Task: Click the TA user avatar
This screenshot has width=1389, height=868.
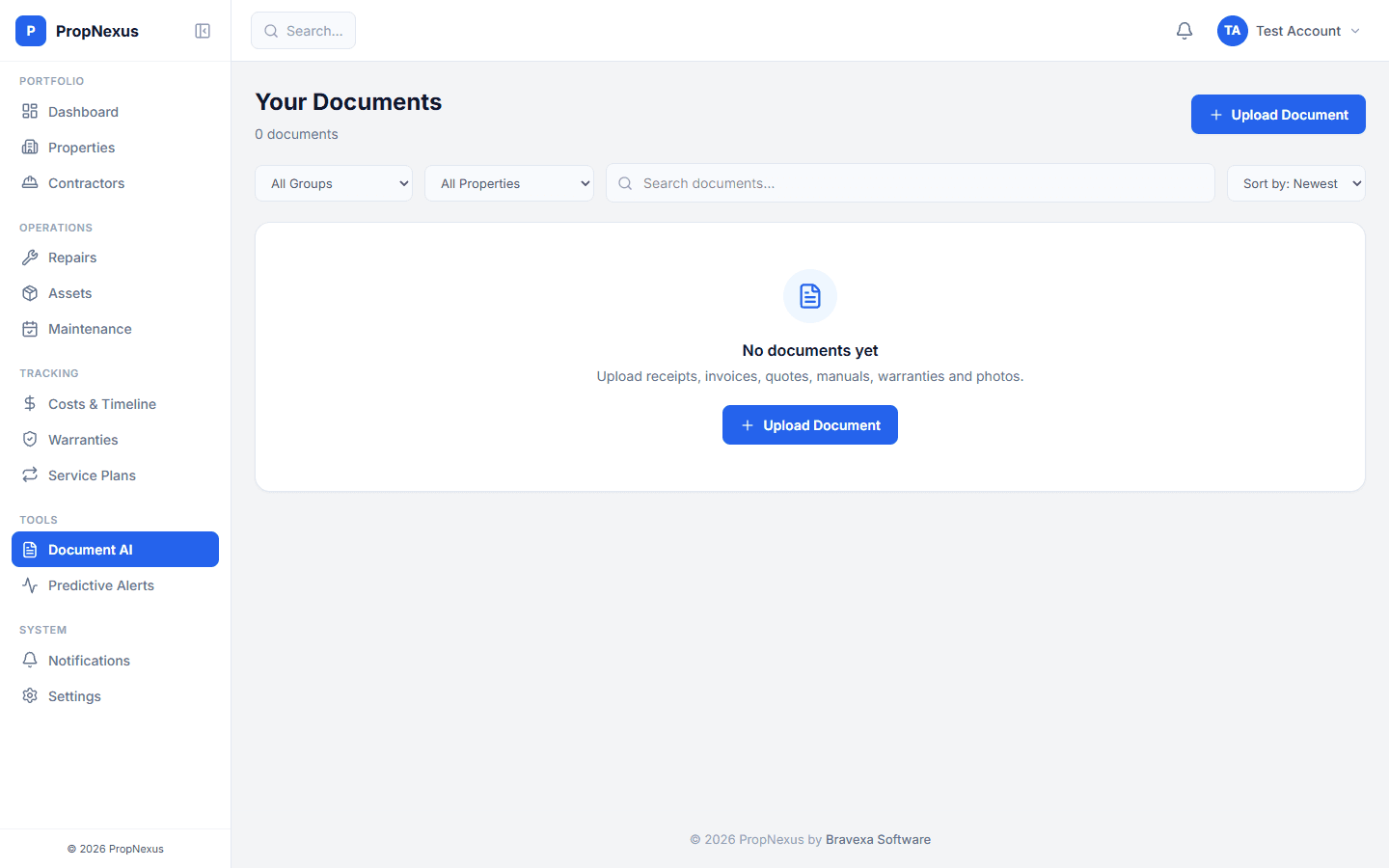Action: point(1232,31)
